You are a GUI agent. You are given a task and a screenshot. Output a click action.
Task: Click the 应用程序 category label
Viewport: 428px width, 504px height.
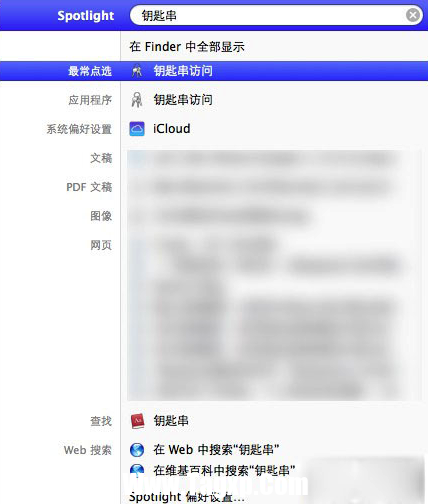coord(90,100)
